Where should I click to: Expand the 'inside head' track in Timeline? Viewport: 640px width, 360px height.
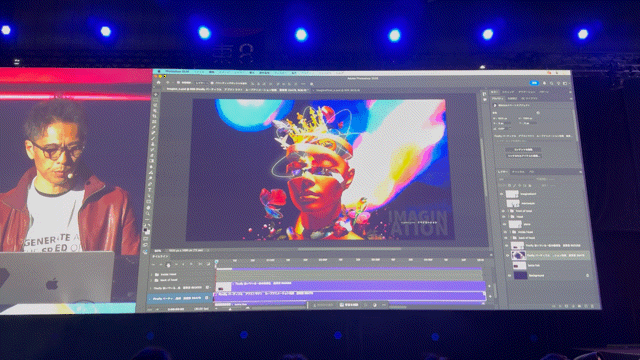tap(152, 274)
